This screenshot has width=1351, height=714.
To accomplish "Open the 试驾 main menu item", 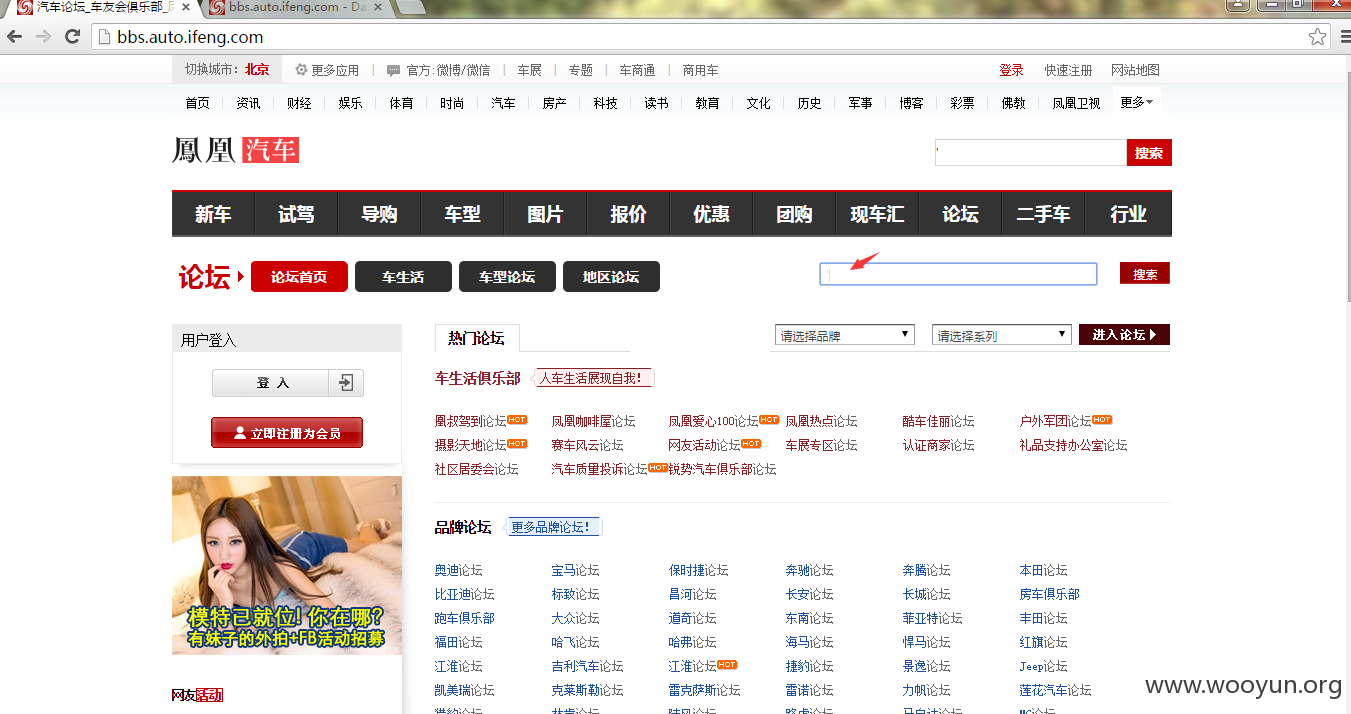I will click(296, 214).
